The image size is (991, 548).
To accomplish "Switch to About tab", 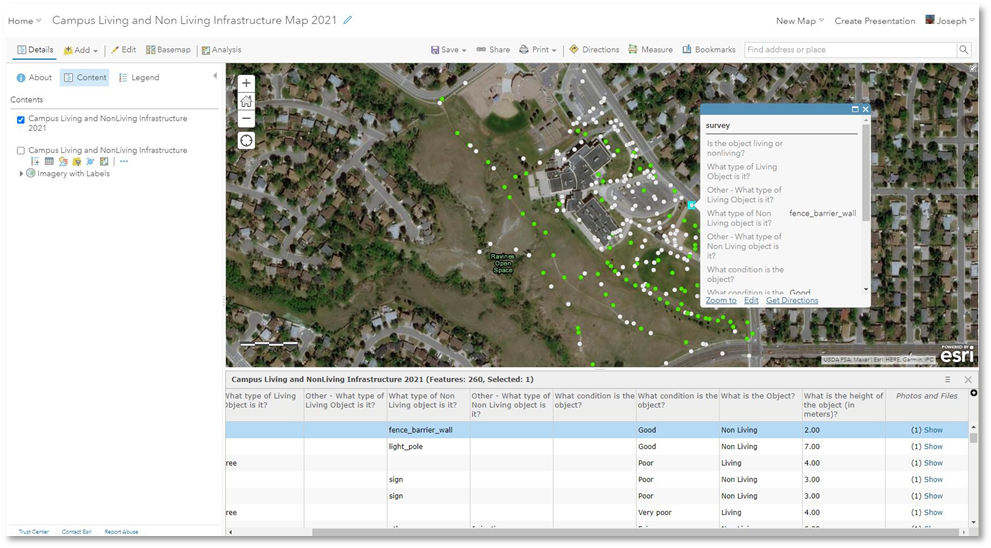I will tap(34, 77).
